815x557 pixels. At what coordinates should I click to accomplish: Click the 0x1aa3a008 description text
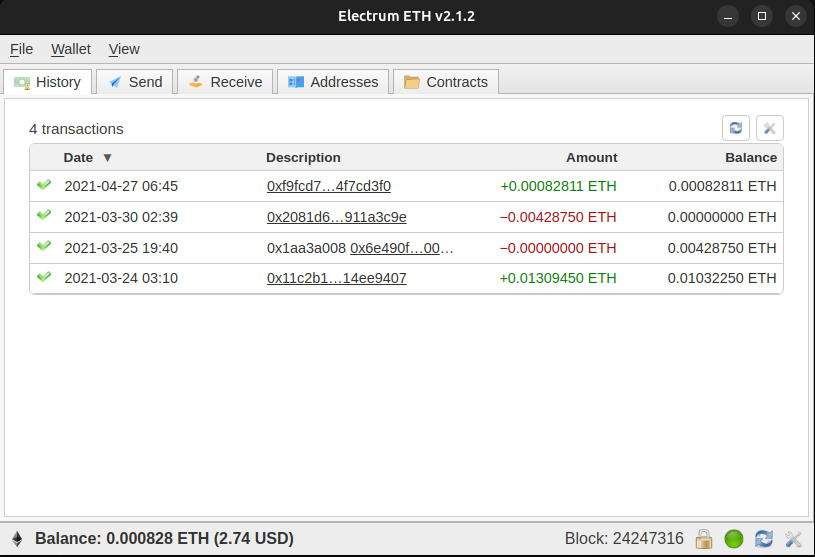(x=306, y=248)
